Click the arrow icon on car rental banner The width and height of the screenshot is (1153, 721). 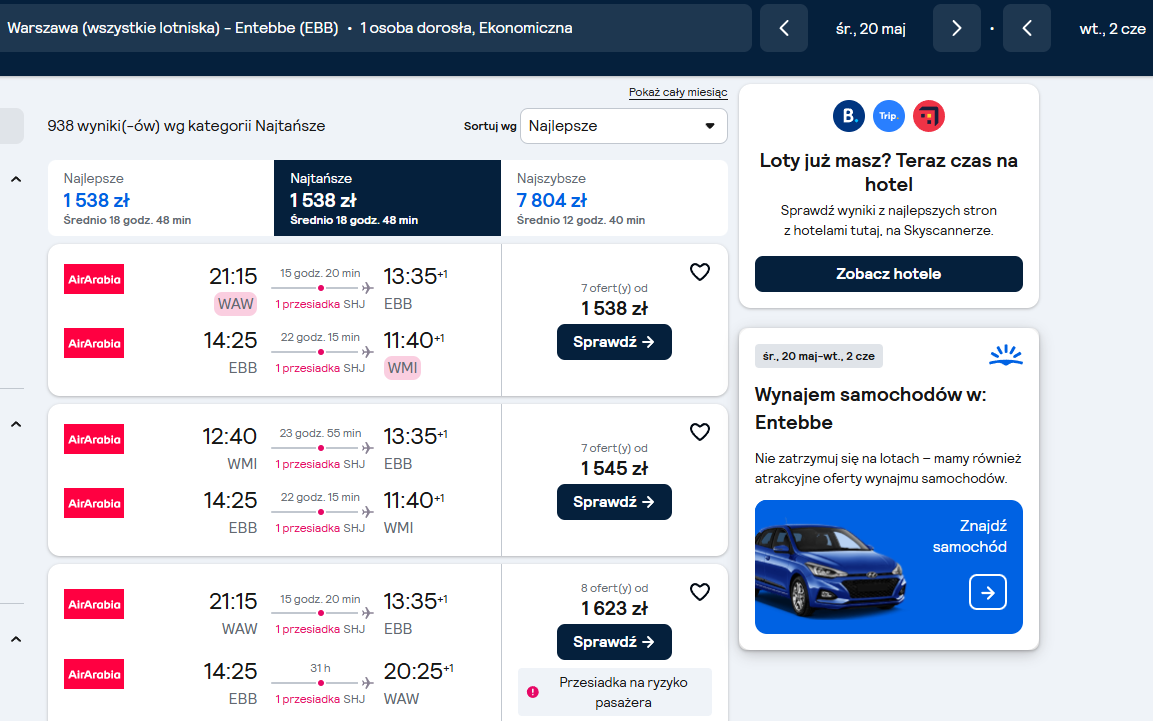(988, 592)
